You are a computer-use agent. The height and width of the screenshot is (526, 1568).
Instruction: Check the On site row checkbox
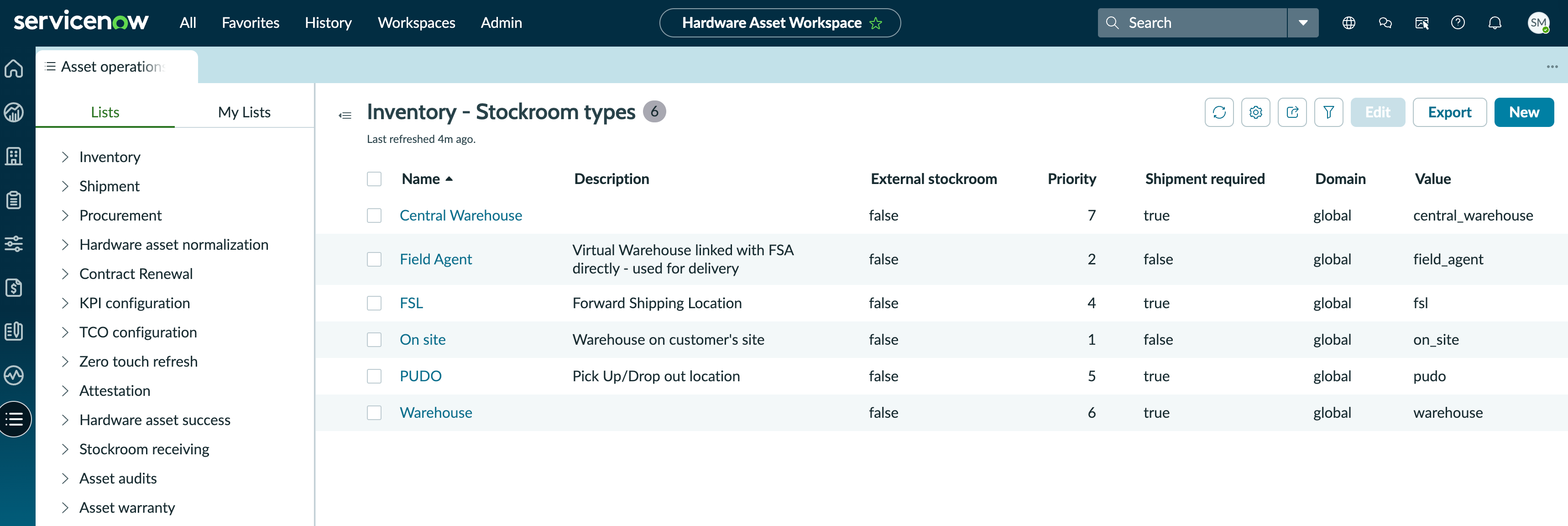pos(374,340)
